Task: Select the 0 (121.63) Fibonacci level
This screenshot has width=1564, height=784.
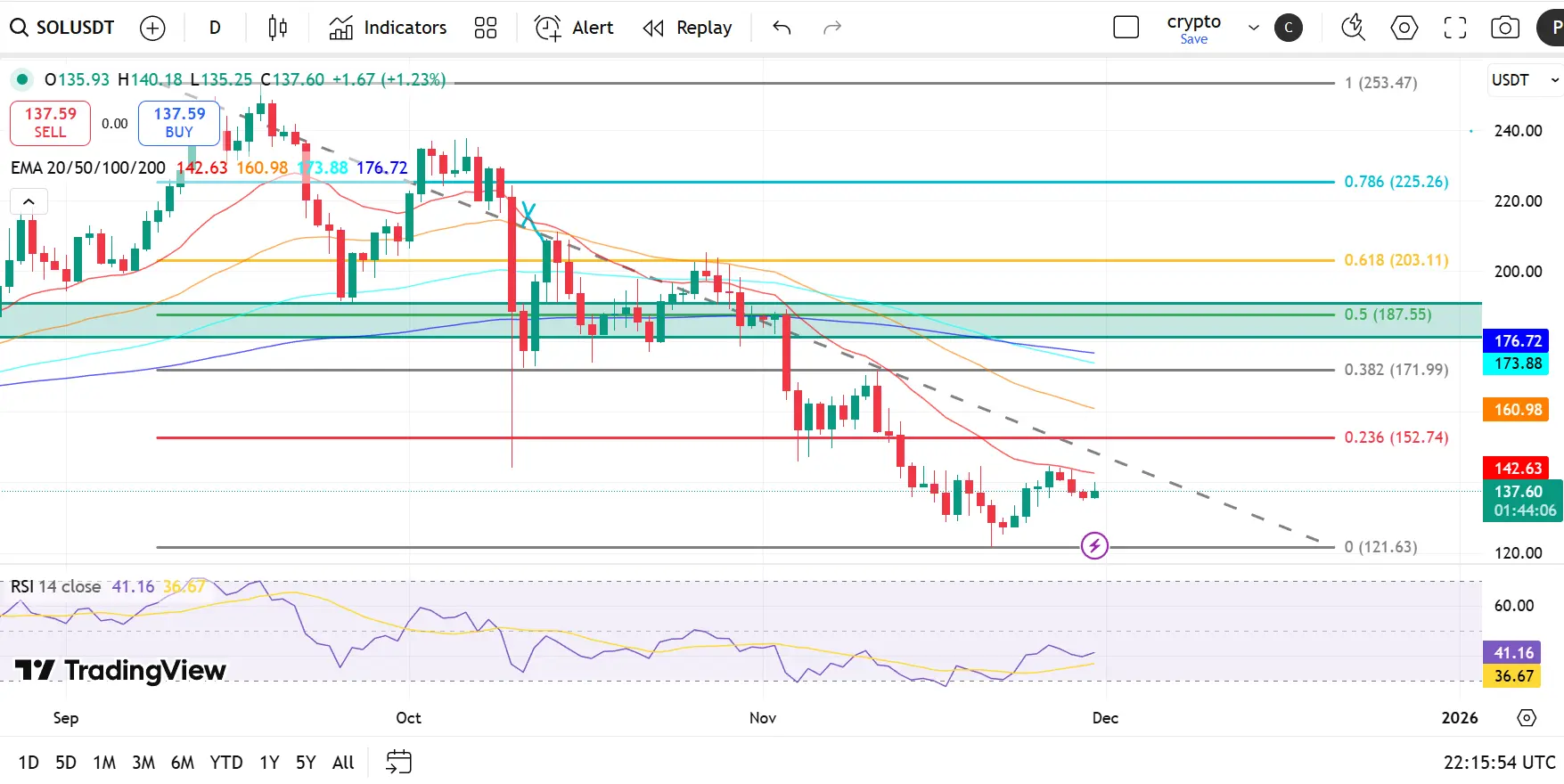Action: pos(1381,547)
